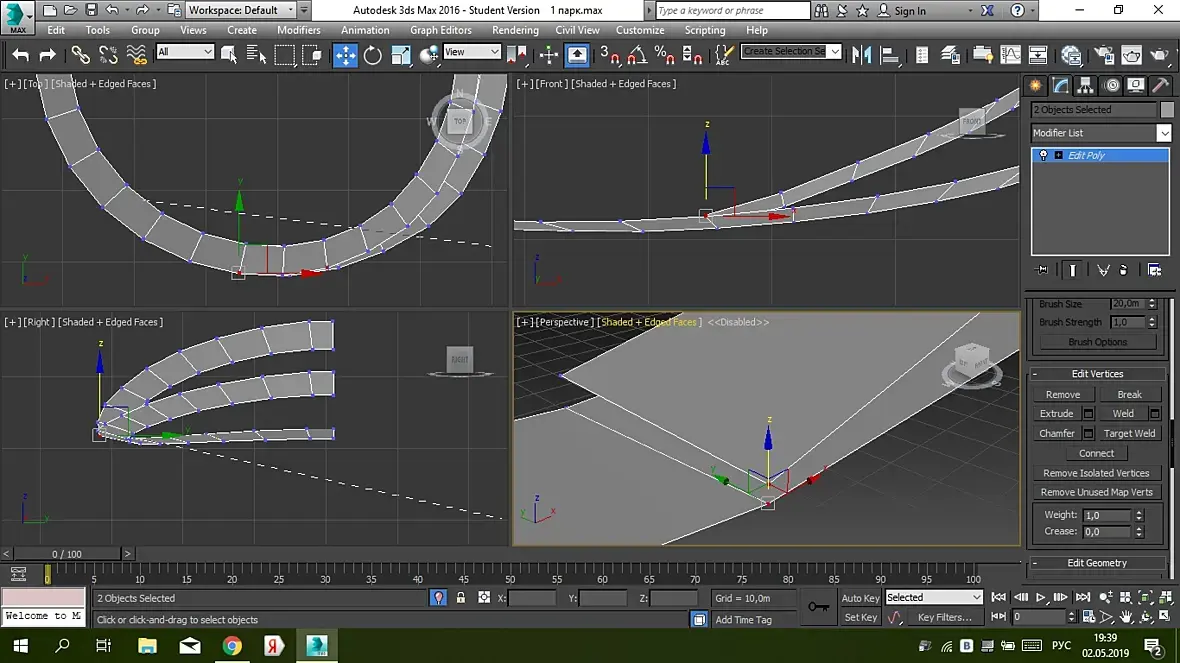Open the Graph Editors menu

pos(440,30)
